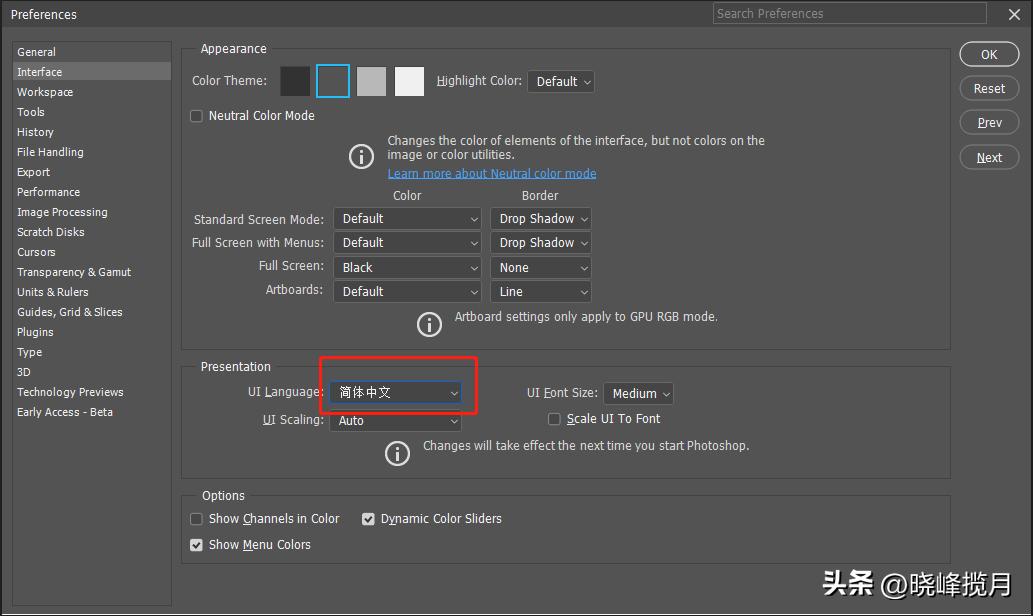
Task: Click the info icon about Photoshop restart notice
Action: (397, 453)
